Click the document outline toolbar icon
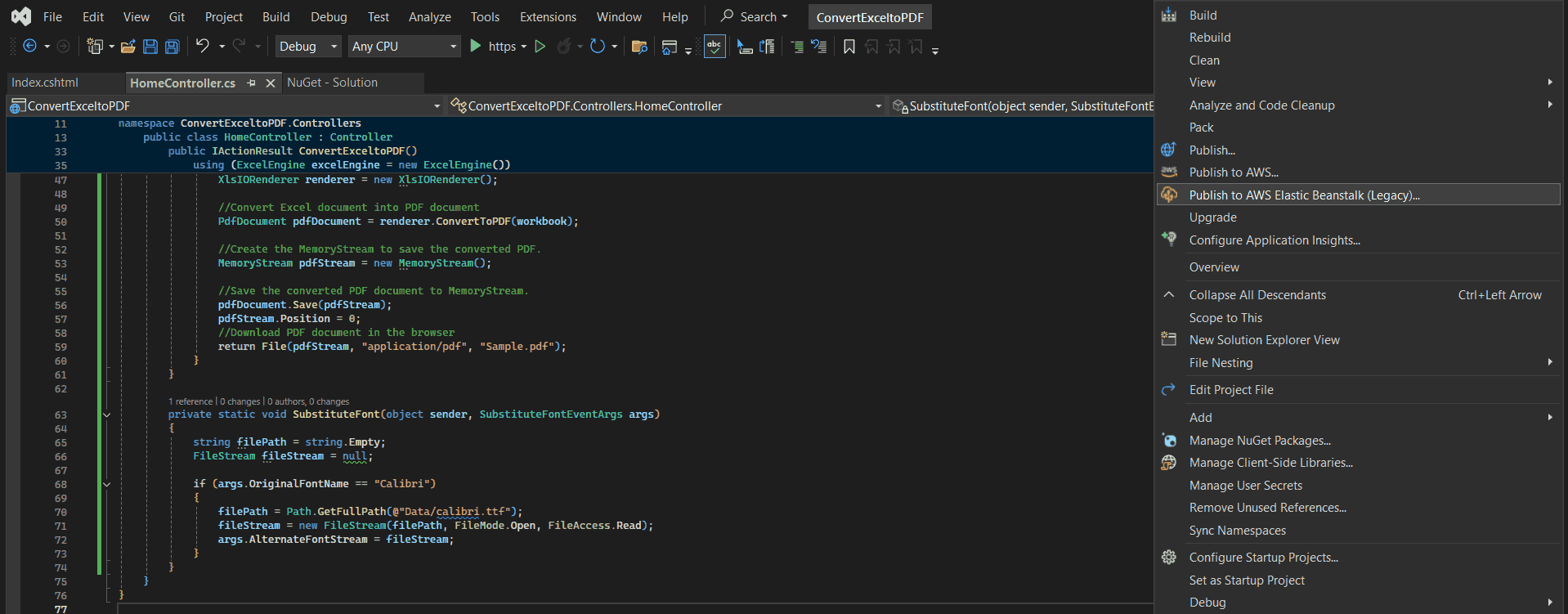This screenshot has width=1568, height=614. (x=767, y=47)
